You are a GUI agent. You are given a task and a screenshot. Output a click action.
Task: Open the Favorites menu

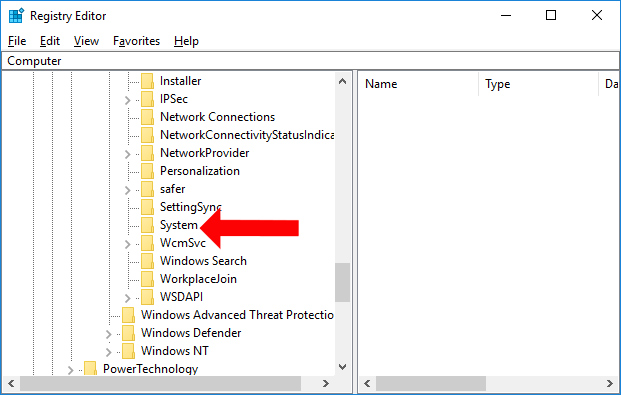tap(136, 41)
